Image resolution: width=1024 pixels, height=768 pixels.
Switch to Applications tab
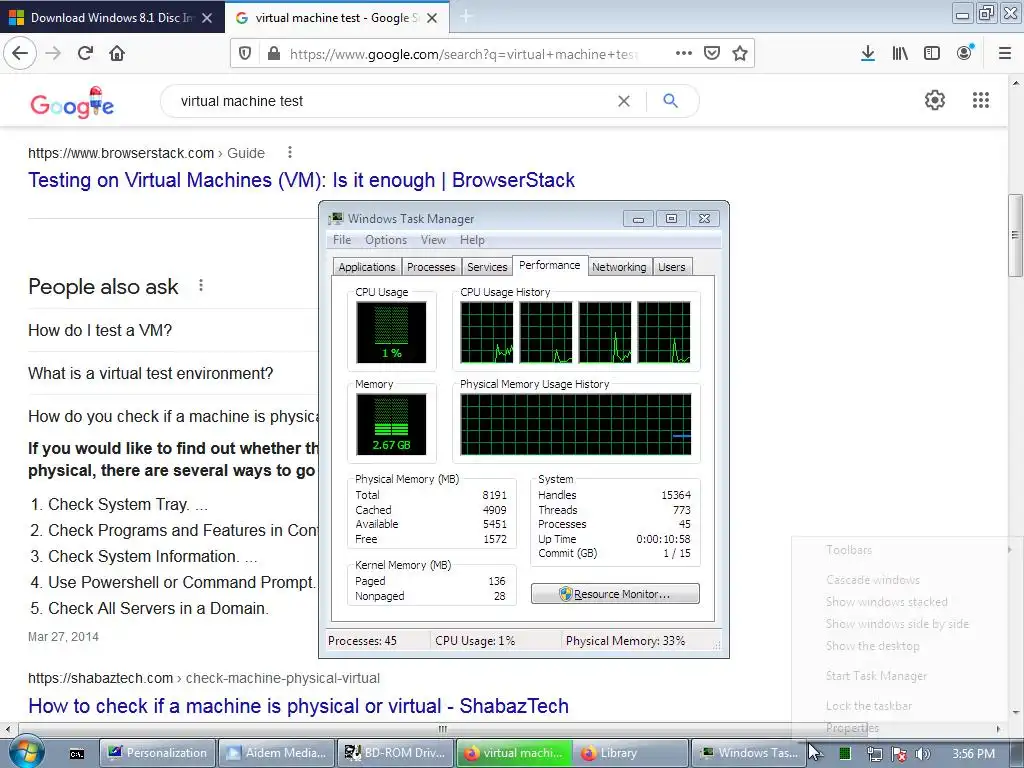coord(366,266)
